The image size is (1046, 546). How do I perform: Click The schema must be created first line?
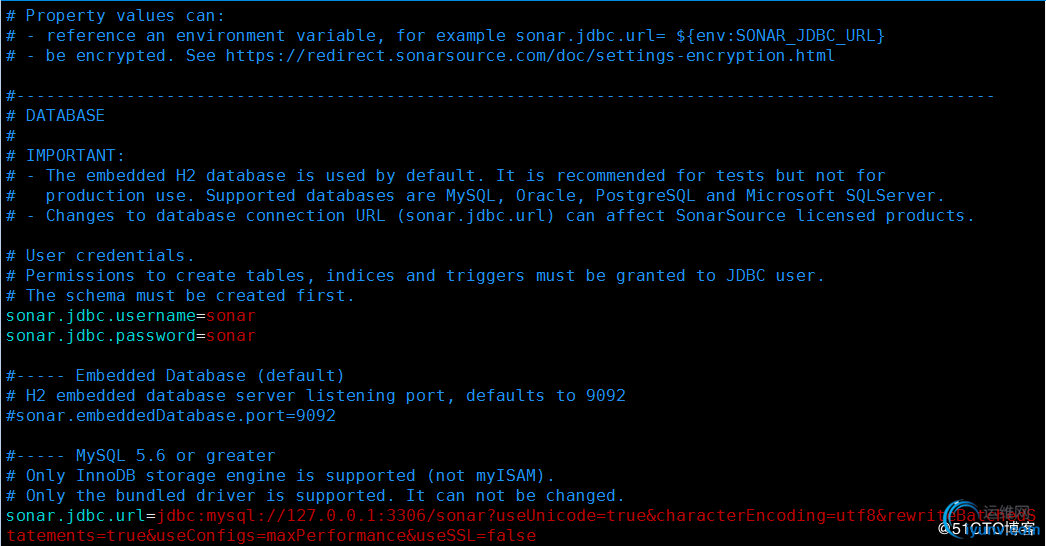(180, 296)
